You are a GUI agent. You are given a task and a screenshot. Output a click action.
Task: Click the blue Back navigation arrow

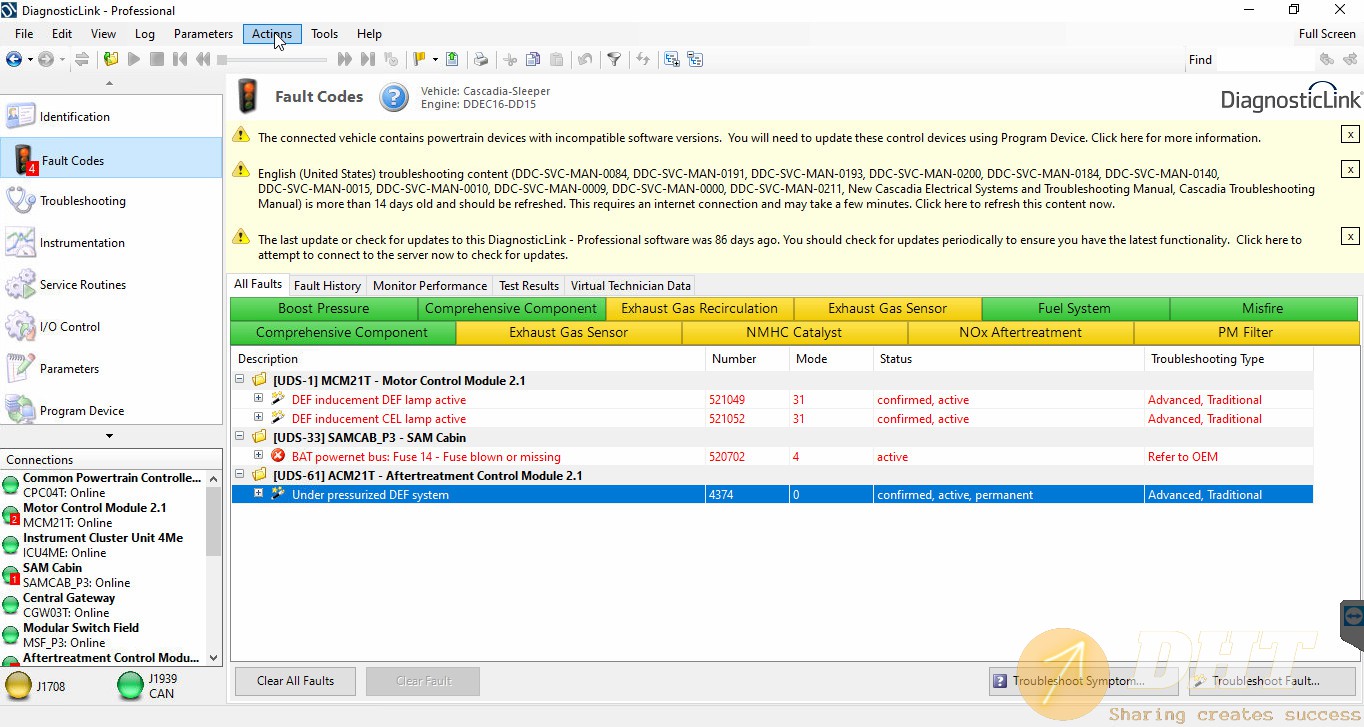click(13, 60)
